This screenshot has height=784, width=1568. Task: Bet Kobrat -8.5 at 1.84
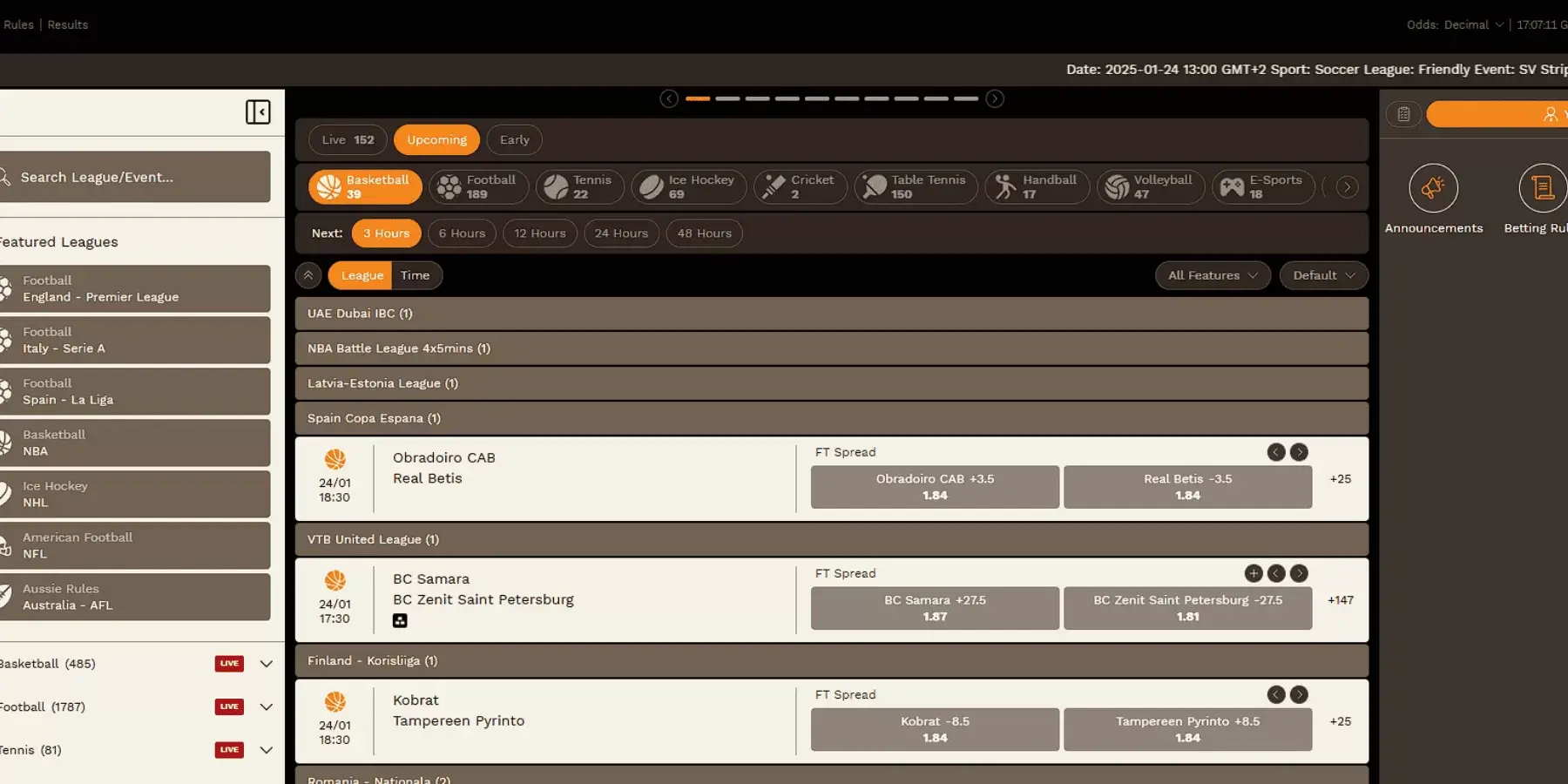coord(935,729)
